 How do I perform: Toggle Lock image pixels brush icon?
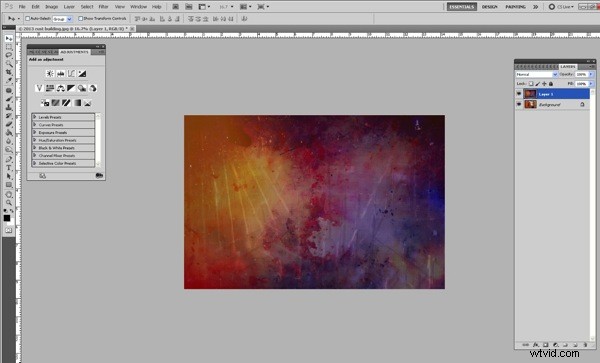click(538, 84)
